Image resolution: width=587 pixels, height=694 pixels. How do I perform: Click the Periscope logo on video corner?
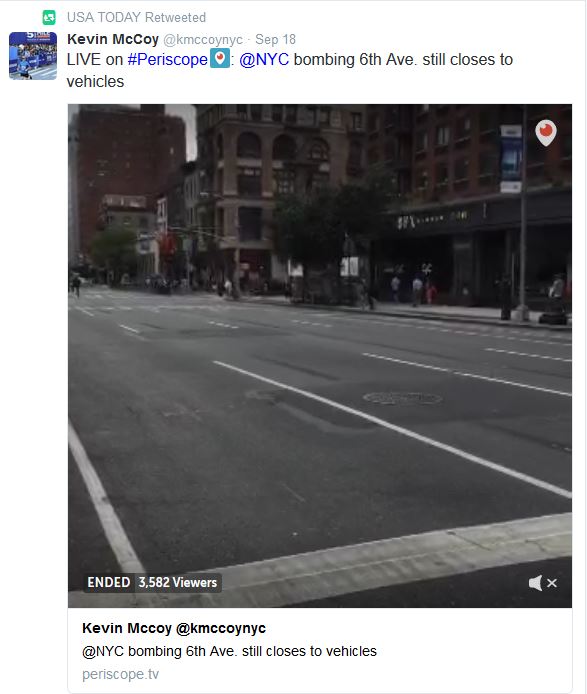(545, 132)
